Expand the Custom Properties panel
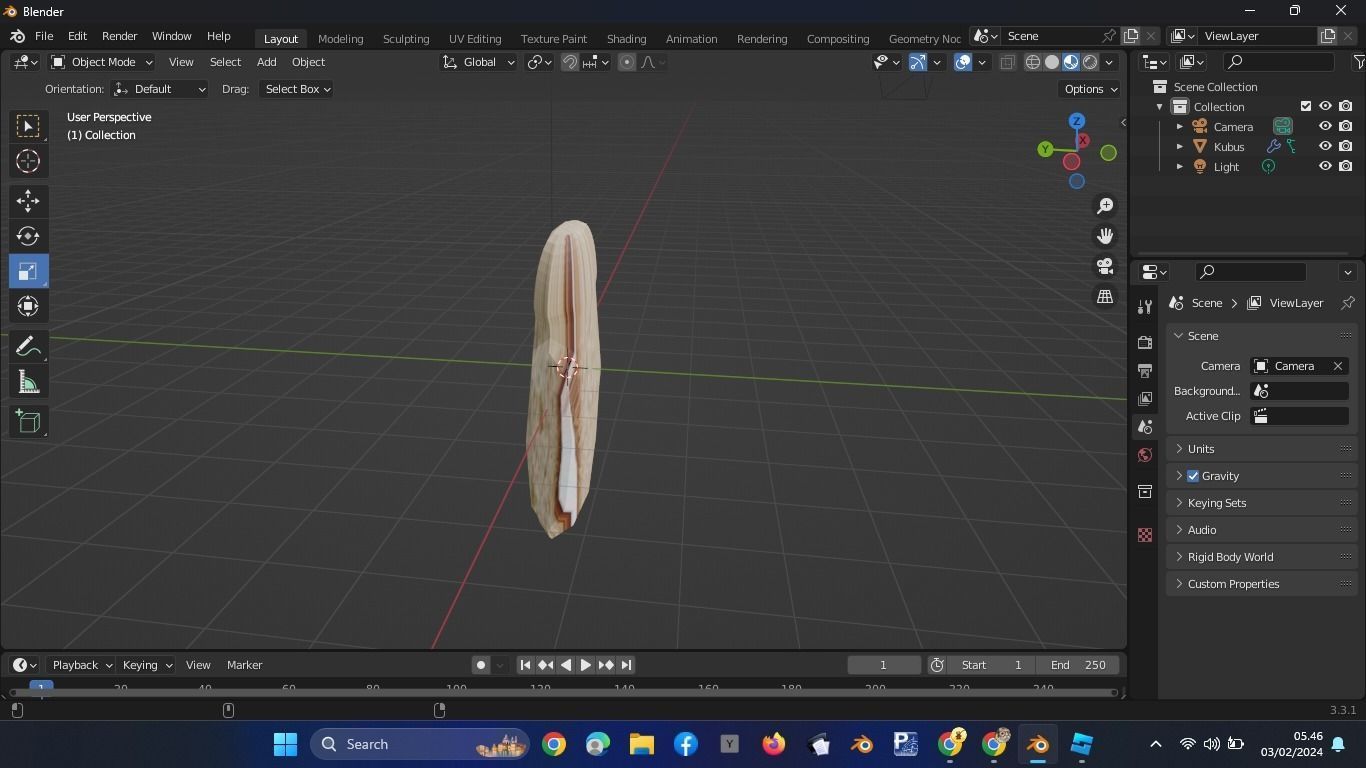Image resolution: width=1366 pixels, height=768 pixels. (1262, 584)
